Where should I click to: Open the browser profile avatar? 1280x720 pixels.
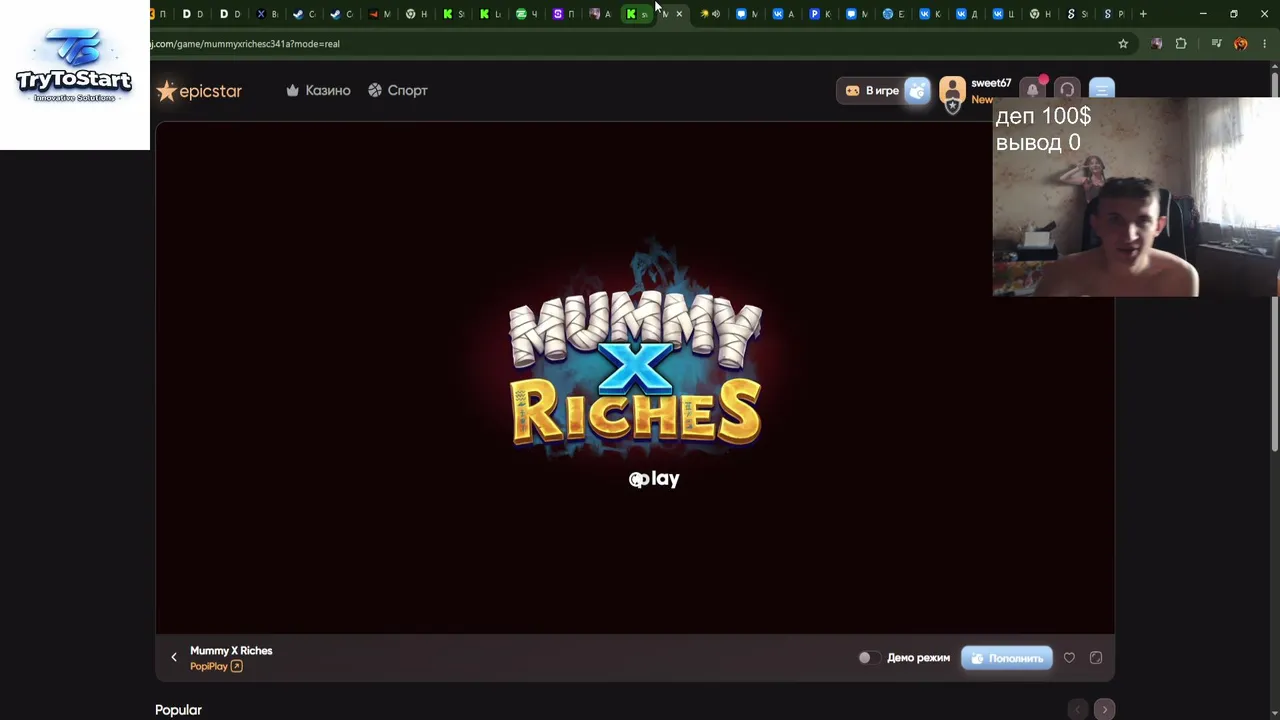1241,44
